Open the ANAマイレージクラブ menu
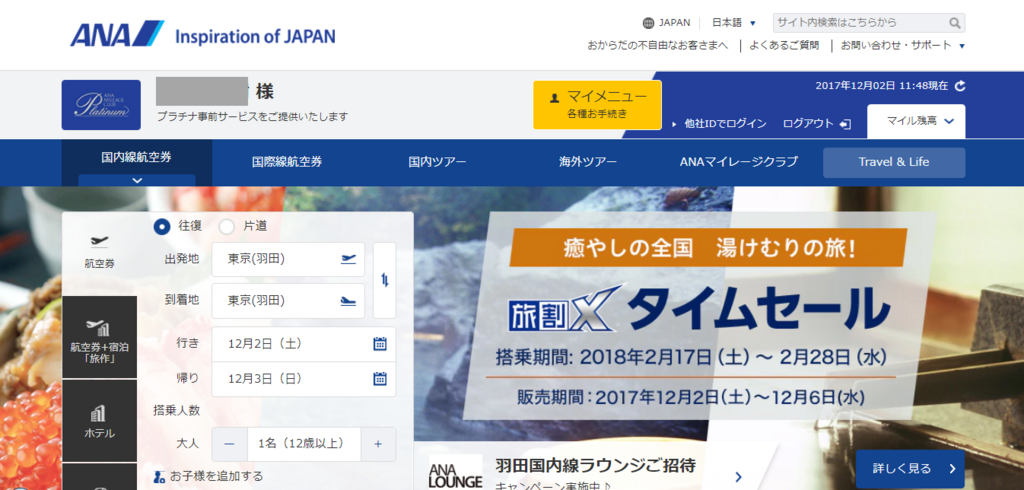The height and width of the screenshot is (490, 1024). (739, 162)
